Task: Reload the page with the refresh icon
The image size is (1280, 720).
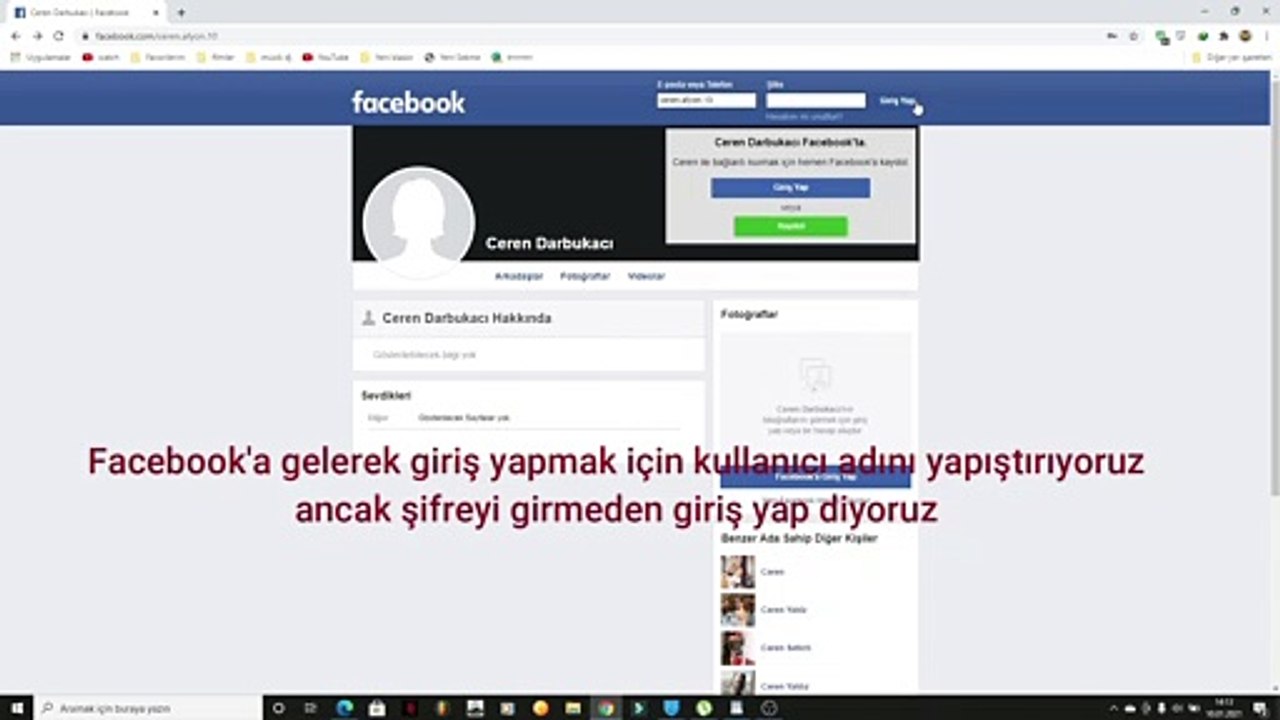Action: (59, 36)
